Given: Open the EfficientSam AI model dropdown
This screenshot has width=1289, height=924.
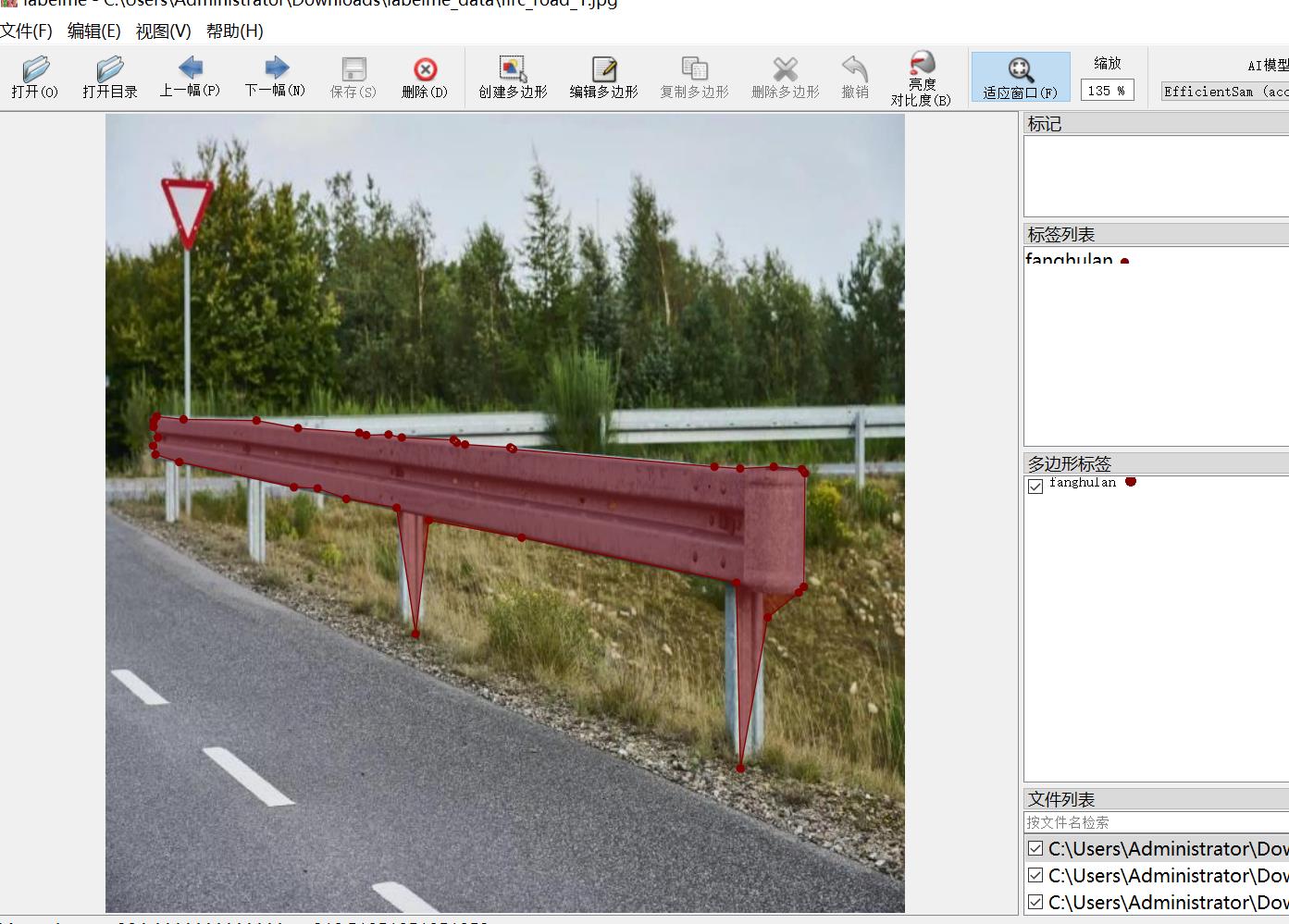Looking at the screenshot, I should coord(1225,92).
